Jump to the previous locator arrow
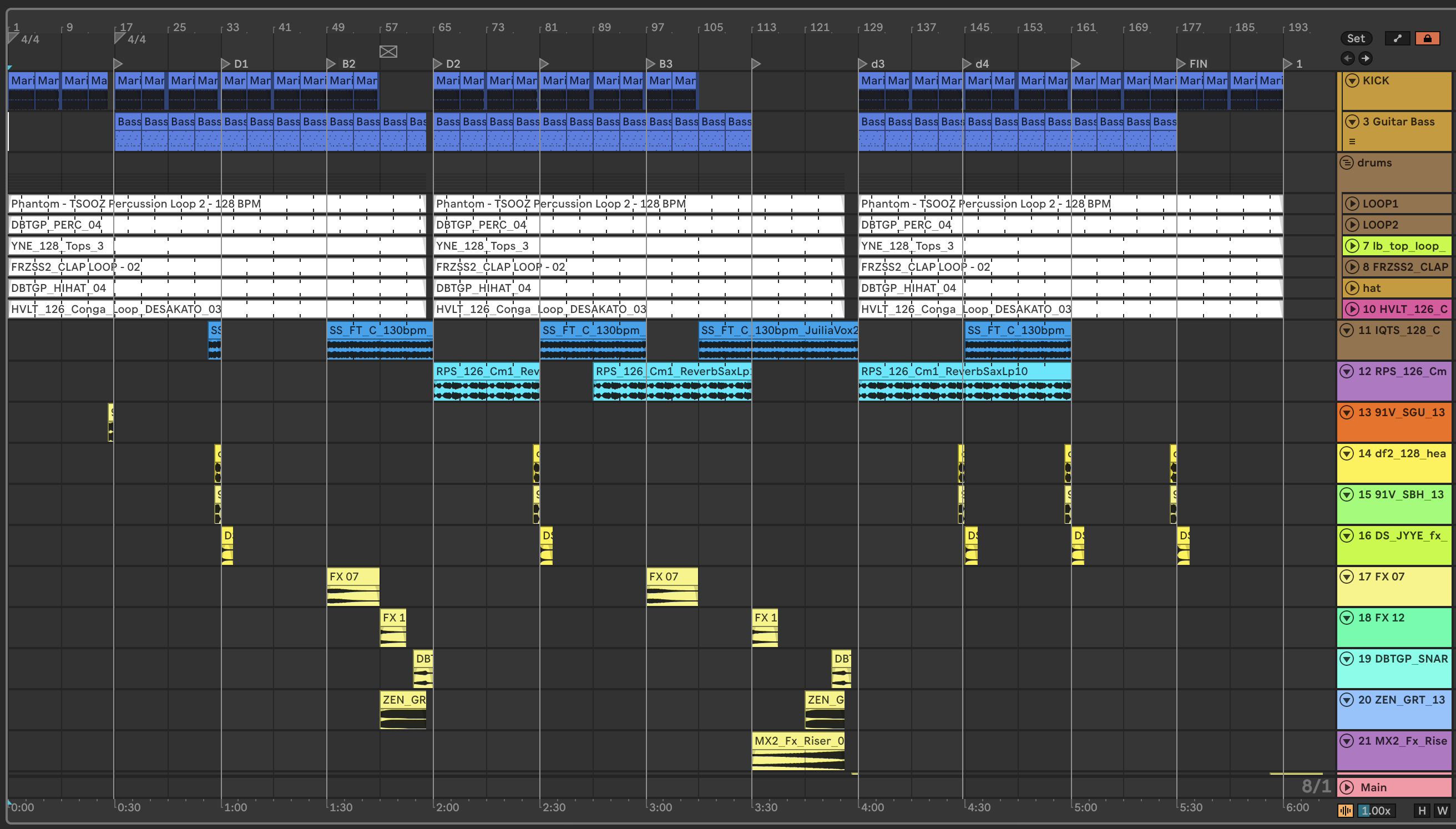The height and width of the screenshot is (829, 1456). click(x=1347, y=58)
